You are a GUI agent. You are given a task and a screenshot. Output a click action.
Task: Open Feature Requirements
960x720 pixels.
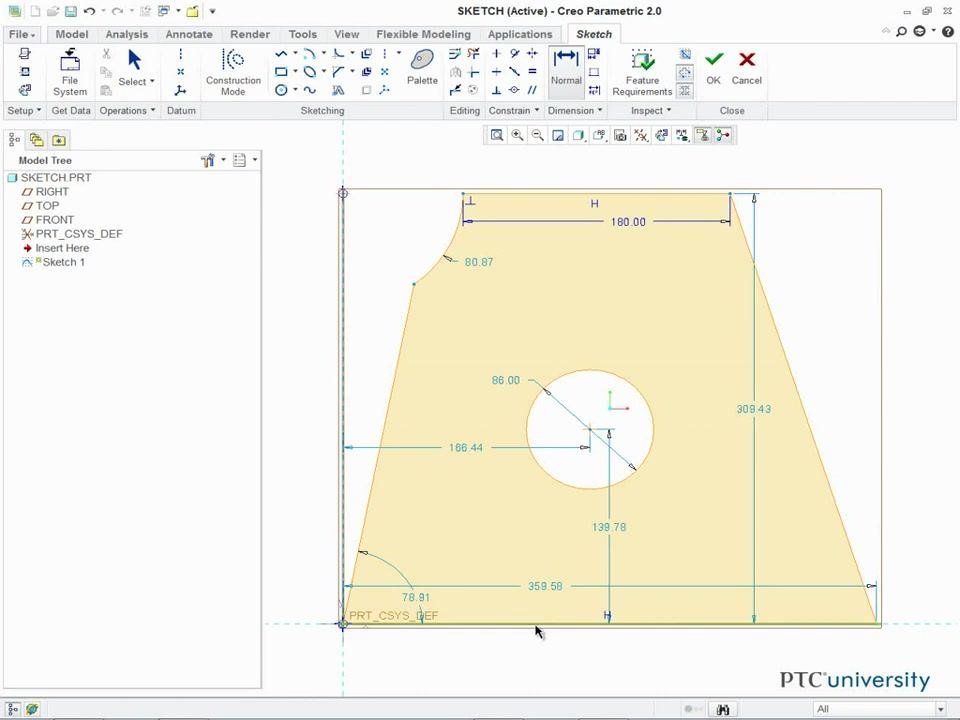[x=642, y=72]
